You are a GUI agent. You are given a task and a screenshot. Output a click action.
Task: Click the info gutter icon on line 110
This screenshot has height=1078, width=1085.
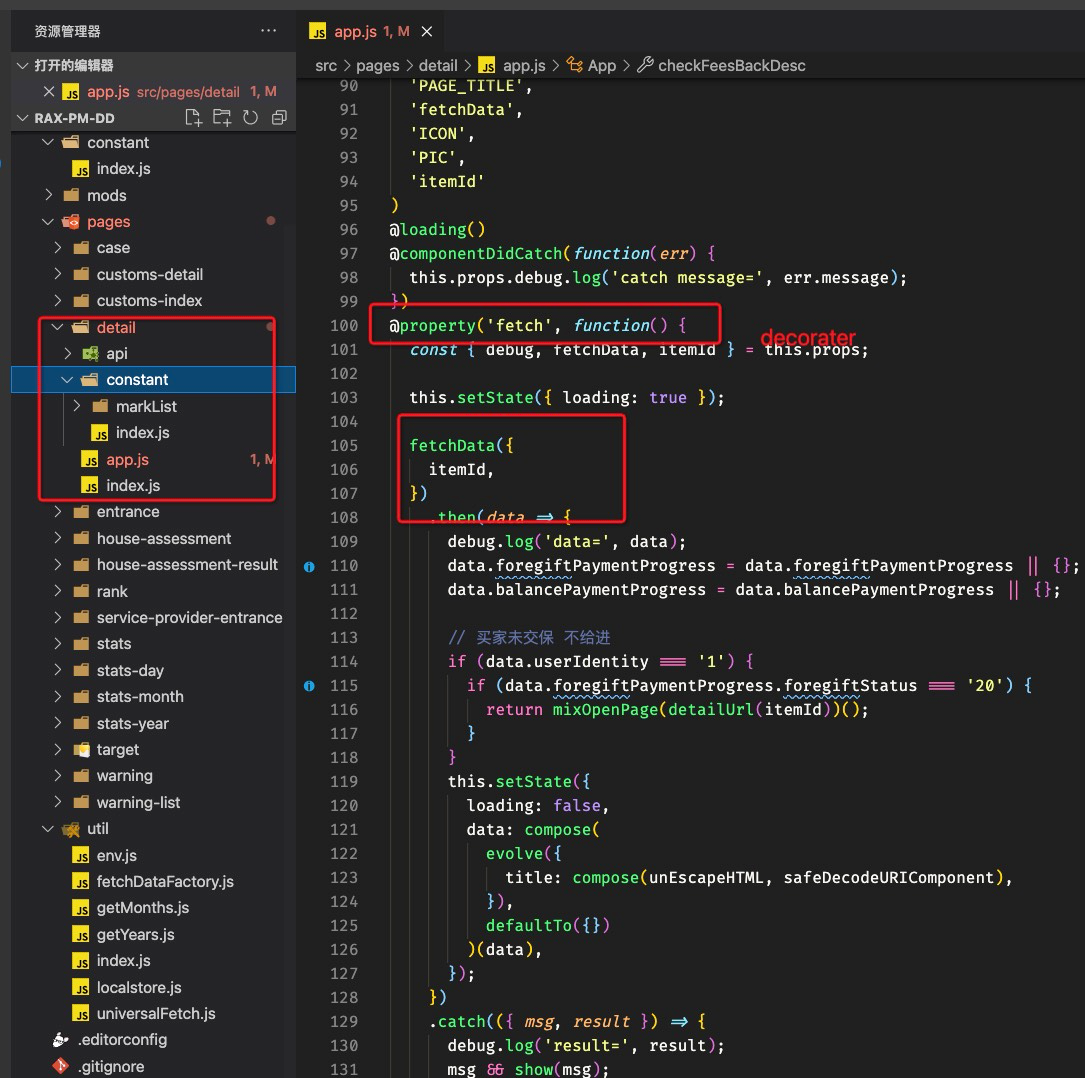click(309, 566)
